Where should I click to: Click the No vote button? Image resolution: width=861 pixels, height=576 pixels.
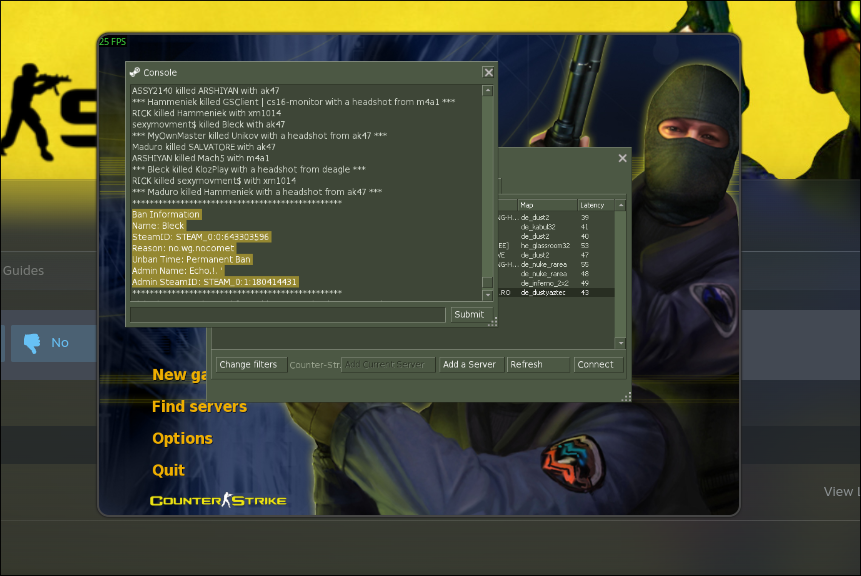point(53,343)
